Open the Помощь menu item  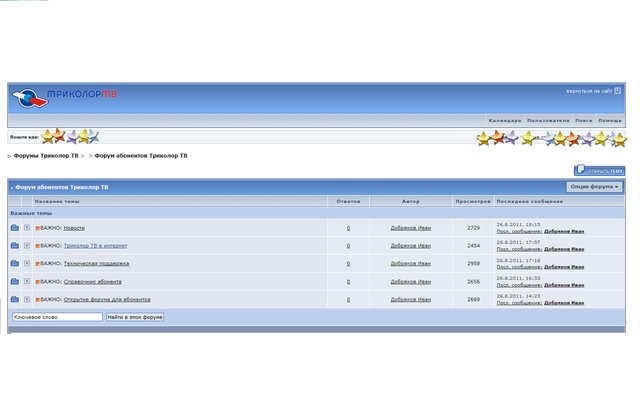610,120
